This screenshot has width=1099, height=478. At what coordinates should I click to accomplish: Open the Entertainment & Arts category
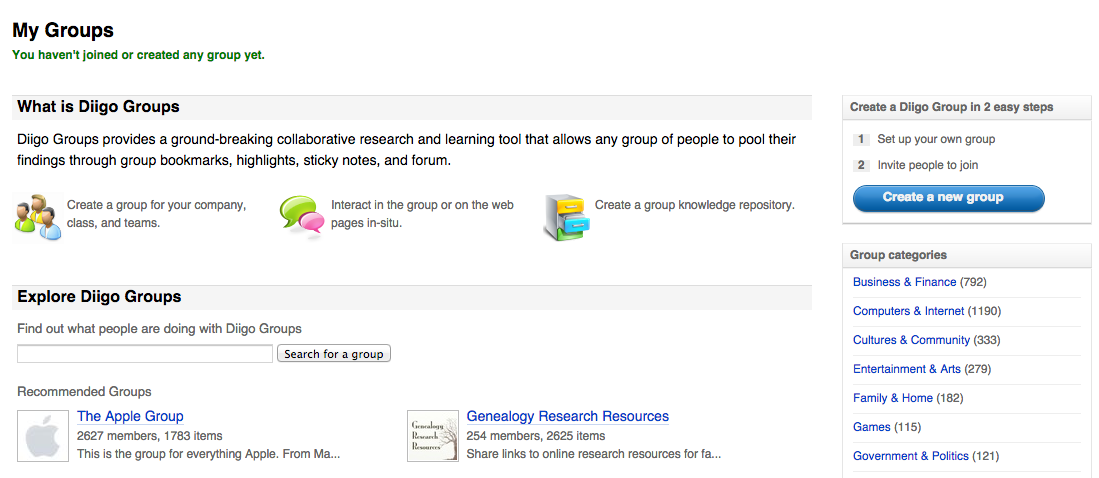(906, 369)
